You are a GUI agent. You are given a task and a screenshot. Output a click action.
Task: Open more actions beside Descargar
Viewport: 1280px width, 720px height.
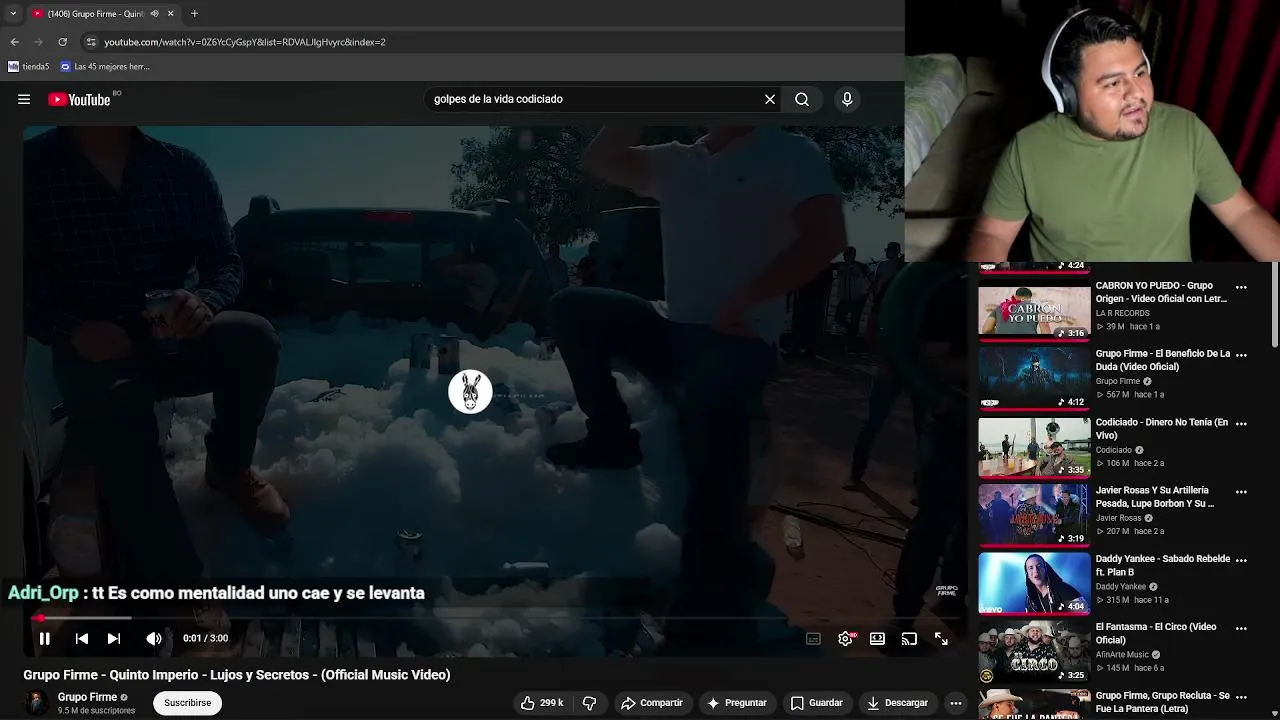956,703
